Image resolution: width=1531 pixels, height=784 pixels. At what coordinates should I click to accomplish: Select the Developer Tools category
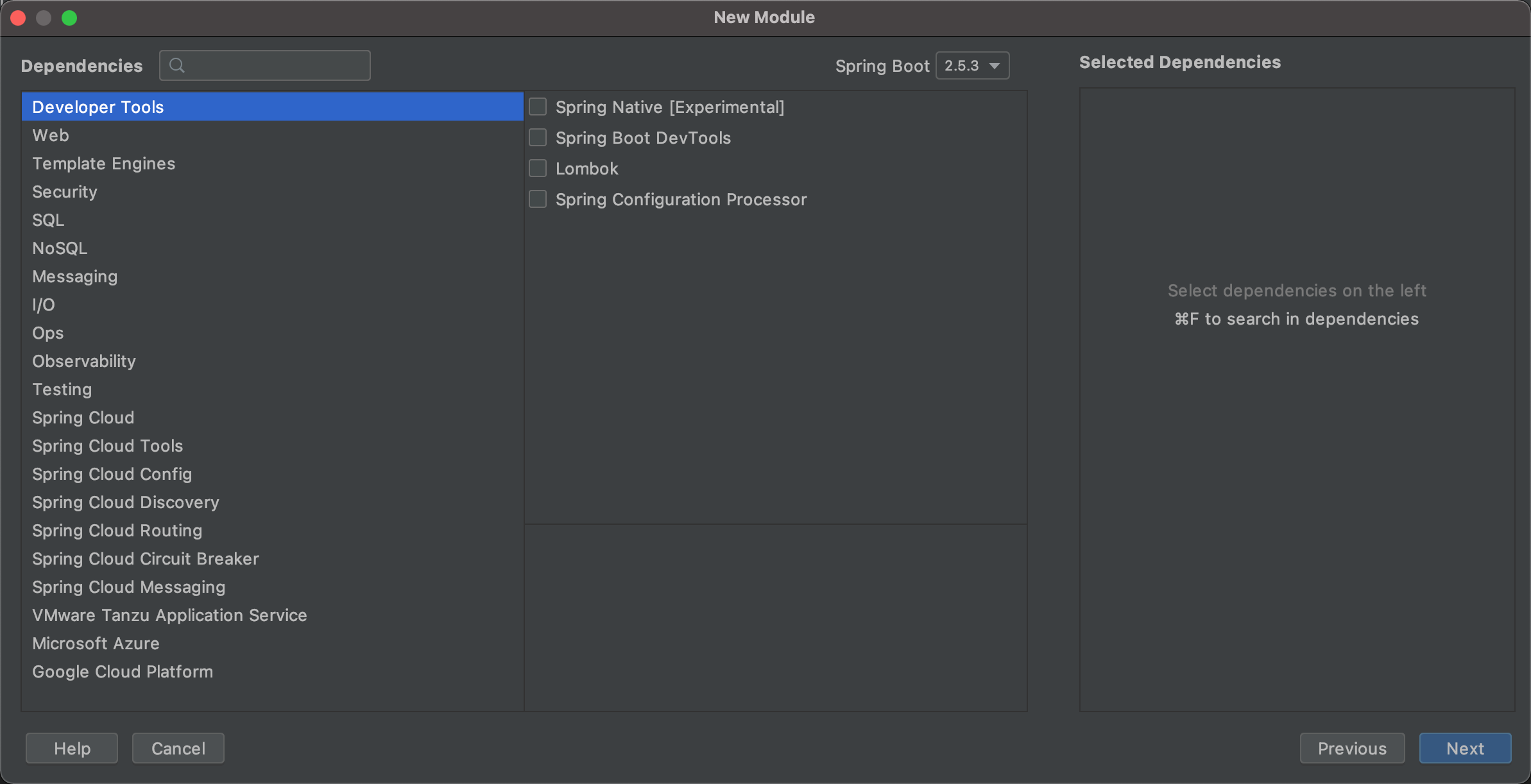point(273,107)
